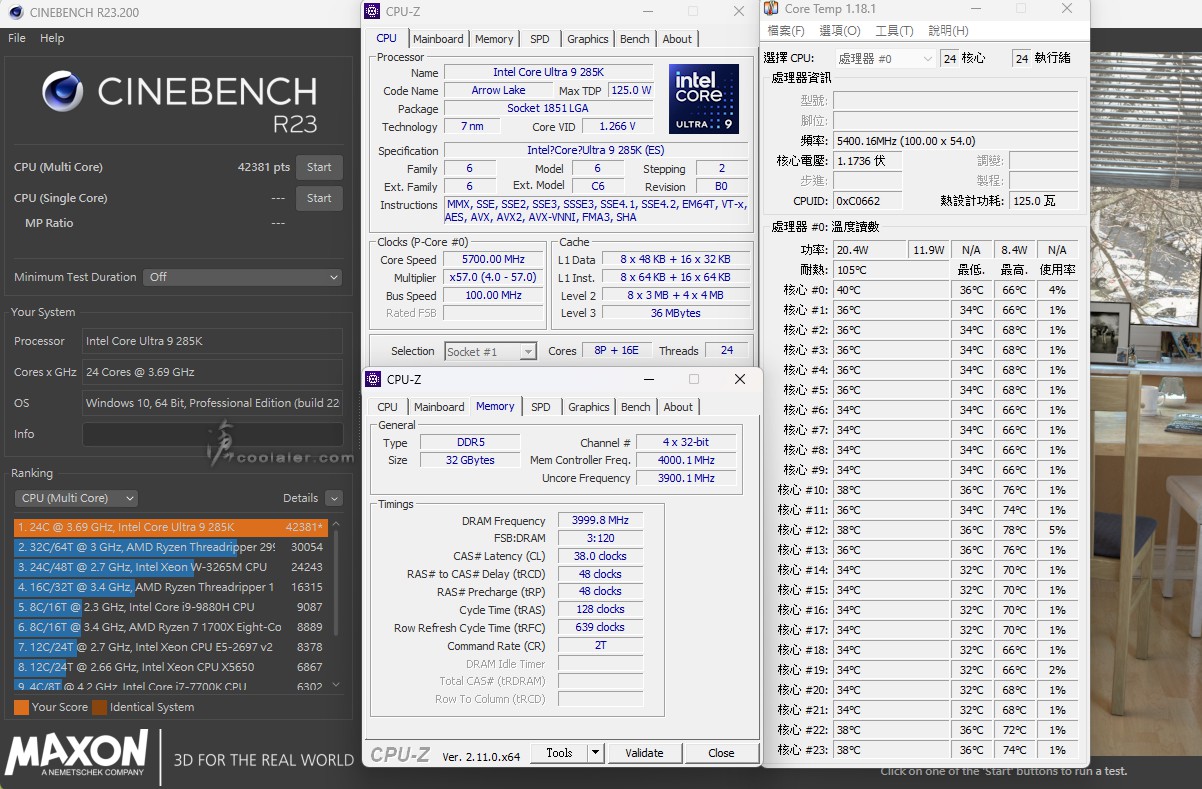This screenshot has height=789, width=1202.
Task: Click the Name field in CPU-Z showing Intel Core Ultra 9 285K
Action: (x=548, y=72)
